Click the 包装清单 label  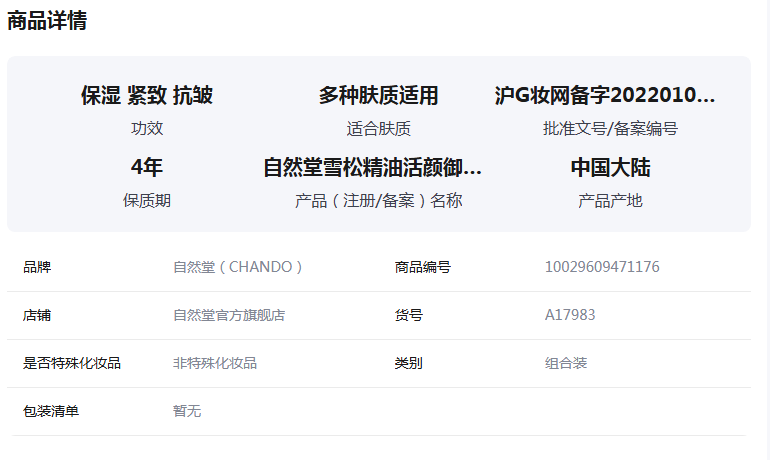click(x=51, y=411)
